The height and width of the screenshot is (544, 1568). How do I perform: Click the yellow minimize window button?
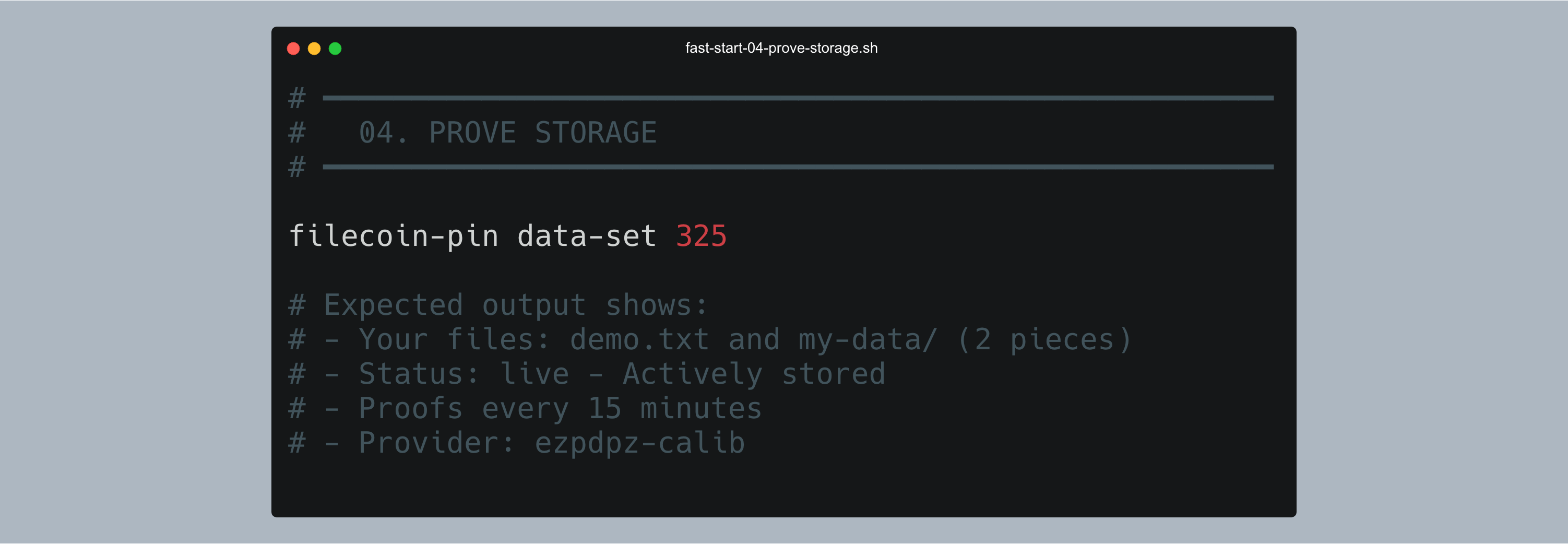tap(314, 49)
